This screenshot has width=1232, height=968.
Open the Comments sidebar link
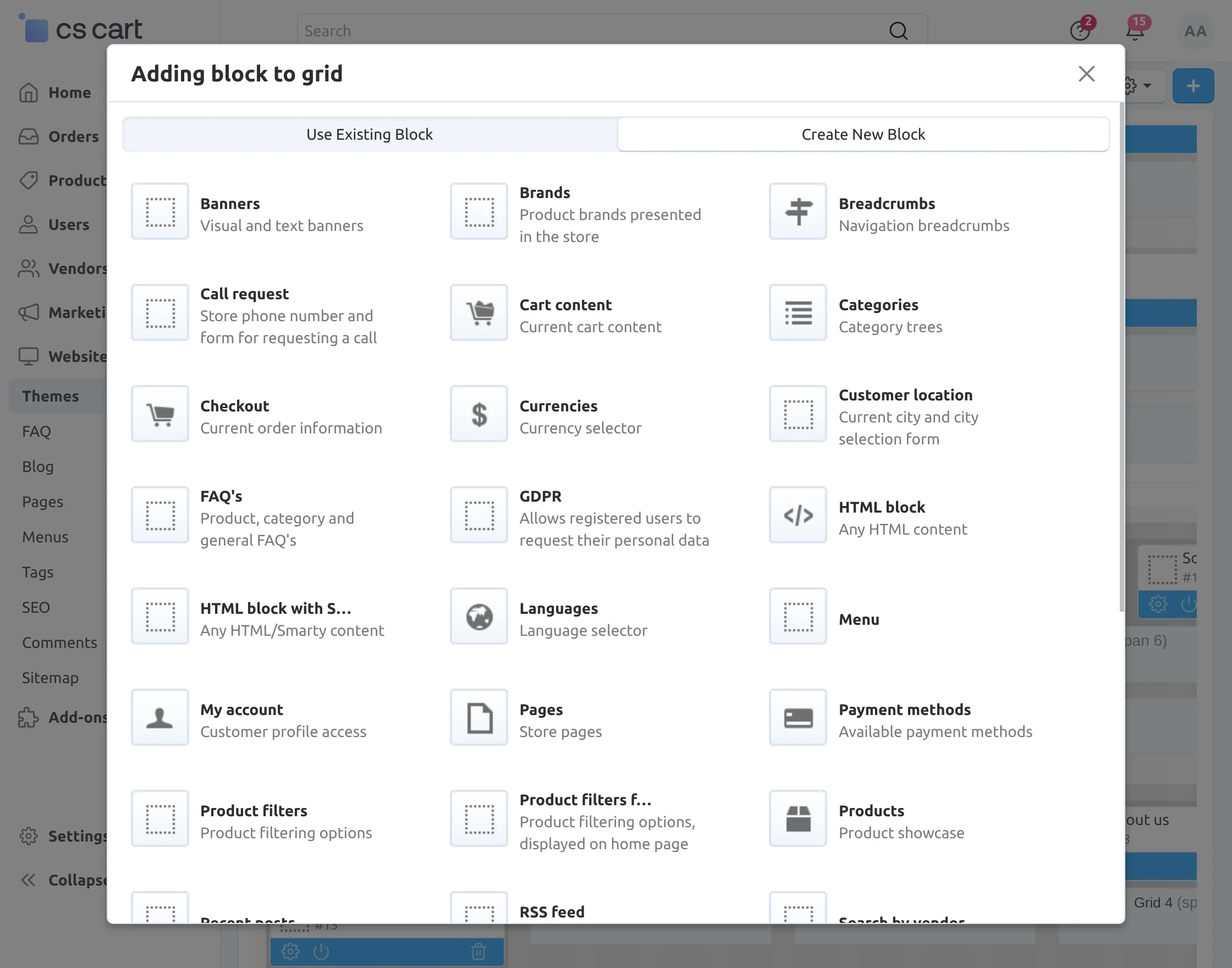pyautogui.click(x=59, y=642)
